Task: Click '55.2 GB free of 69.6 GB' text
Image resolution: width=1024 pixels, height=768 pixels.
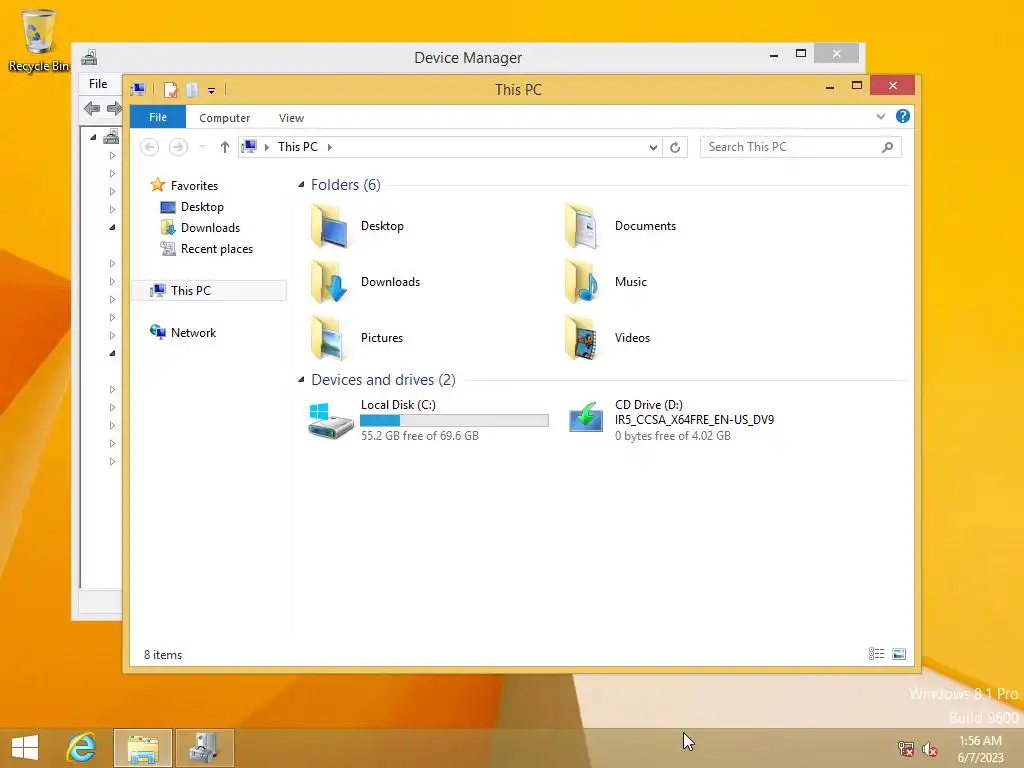Action: [x=420, y=436]
